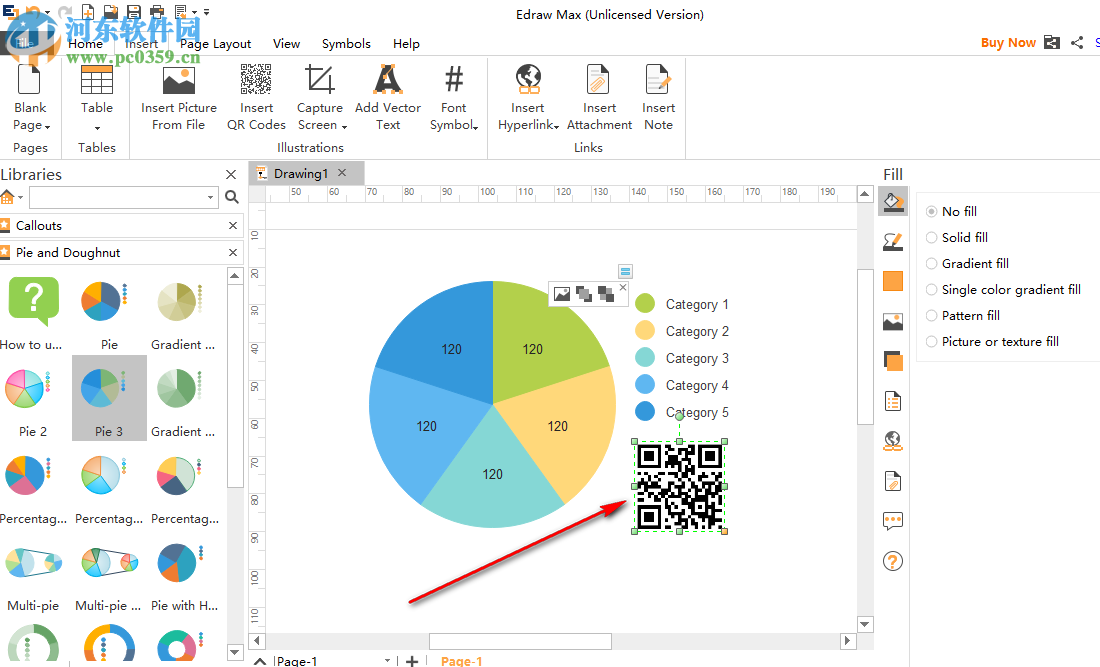Click the canvas horizontal scrollbar
Viewport: 1100px width, 667px height.
point(521,641)
